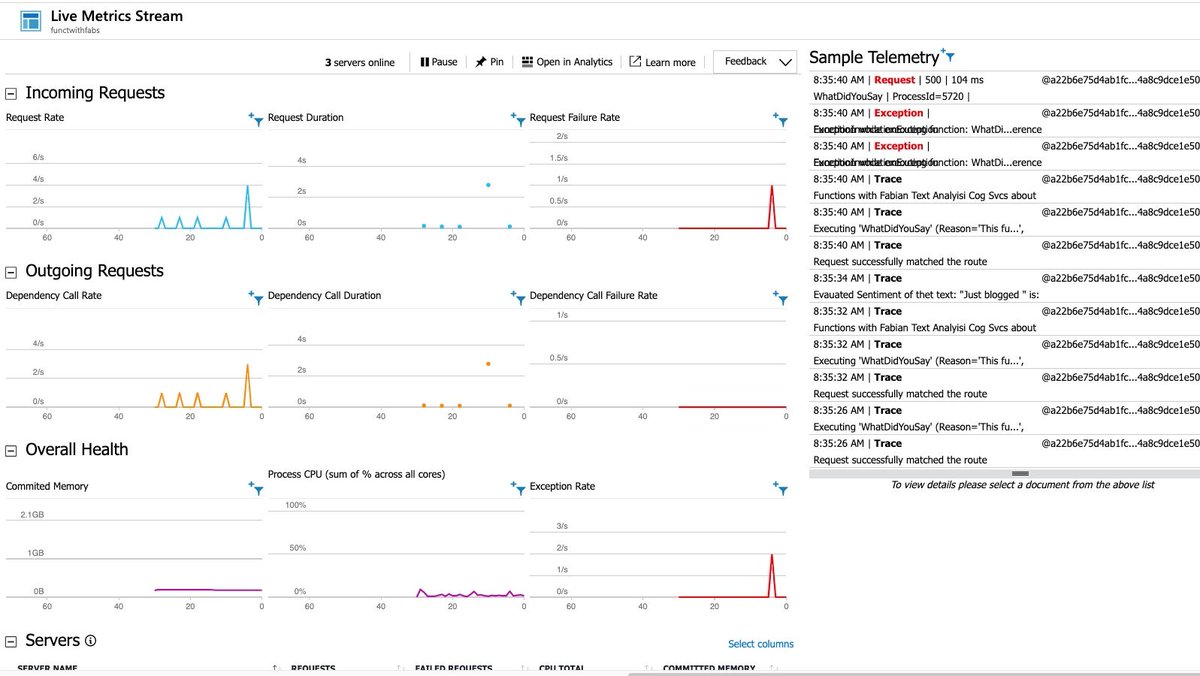Add filter on Request Duration chart
1200x676 pixels.
pos(518,118)
